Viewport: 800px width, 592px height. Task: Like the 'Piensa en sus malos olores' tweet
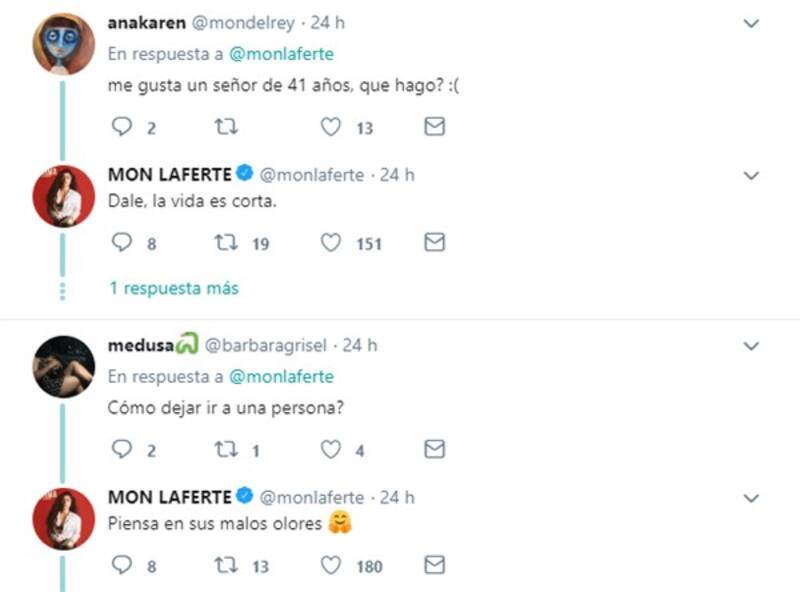click(331, 566)
